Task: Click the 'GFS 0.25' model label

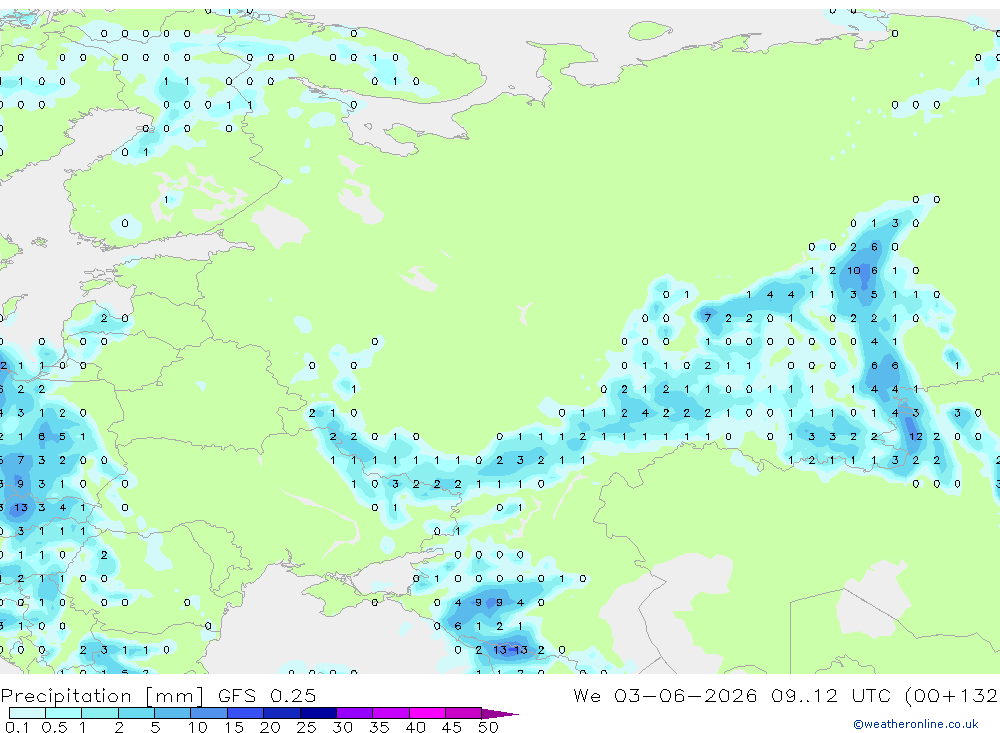Action: [267, 695]
